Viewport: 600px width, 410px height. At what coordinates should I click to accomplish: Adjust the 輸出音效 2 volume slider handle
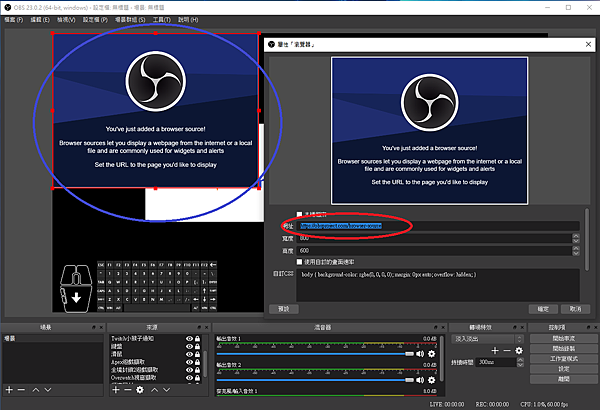click(409, 380)
